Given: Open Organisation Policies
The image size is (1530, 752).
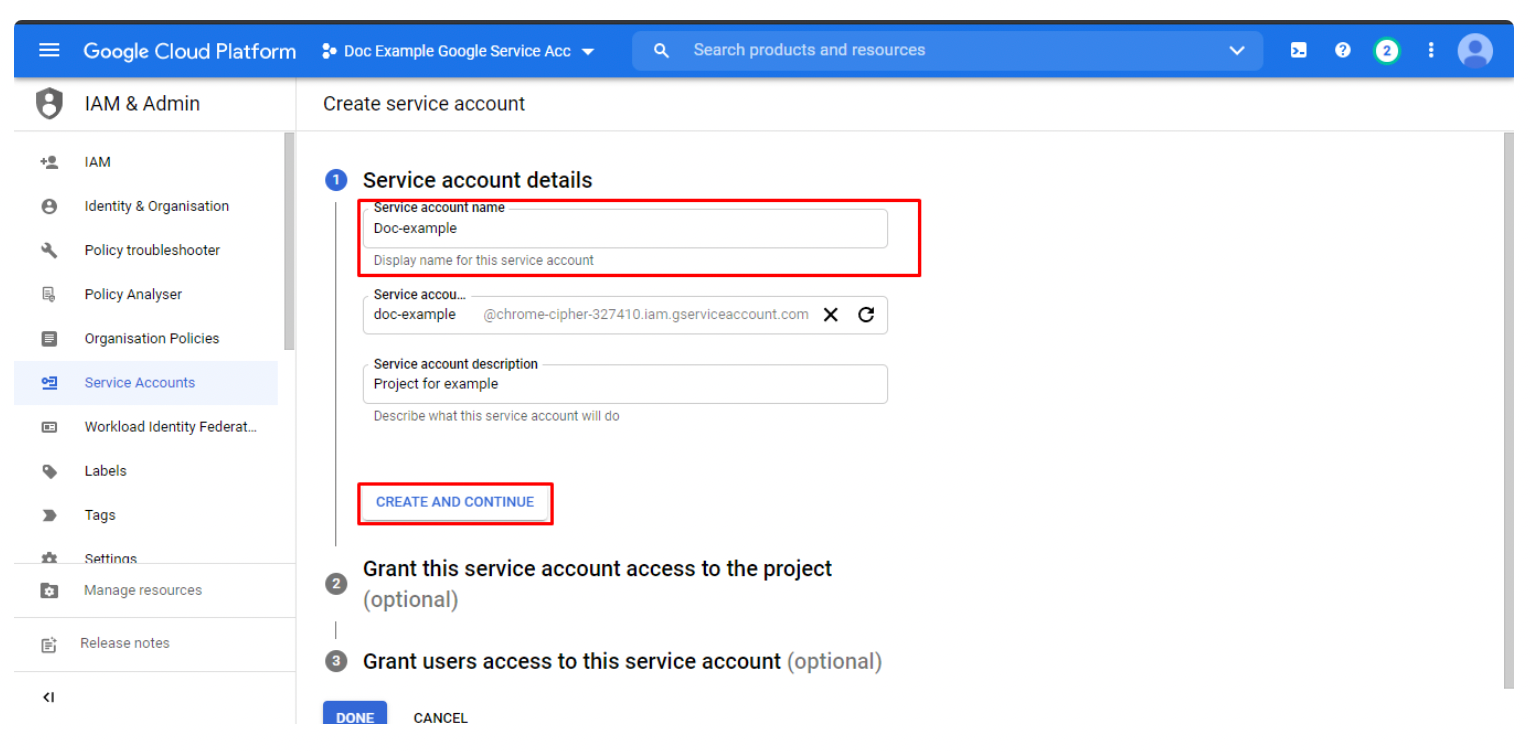Looking at the screenshot, I should (152, 338).
